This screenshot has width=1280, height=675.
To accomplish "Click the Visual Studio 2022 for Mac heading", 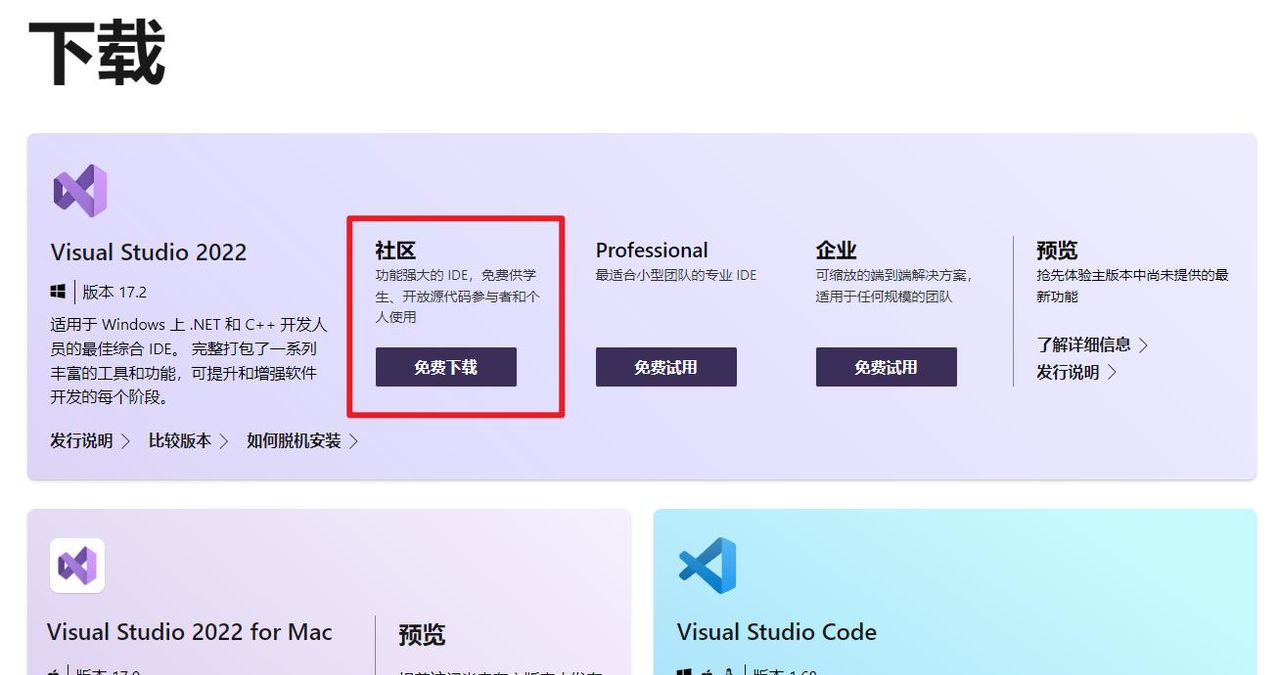I will (189, 632).
